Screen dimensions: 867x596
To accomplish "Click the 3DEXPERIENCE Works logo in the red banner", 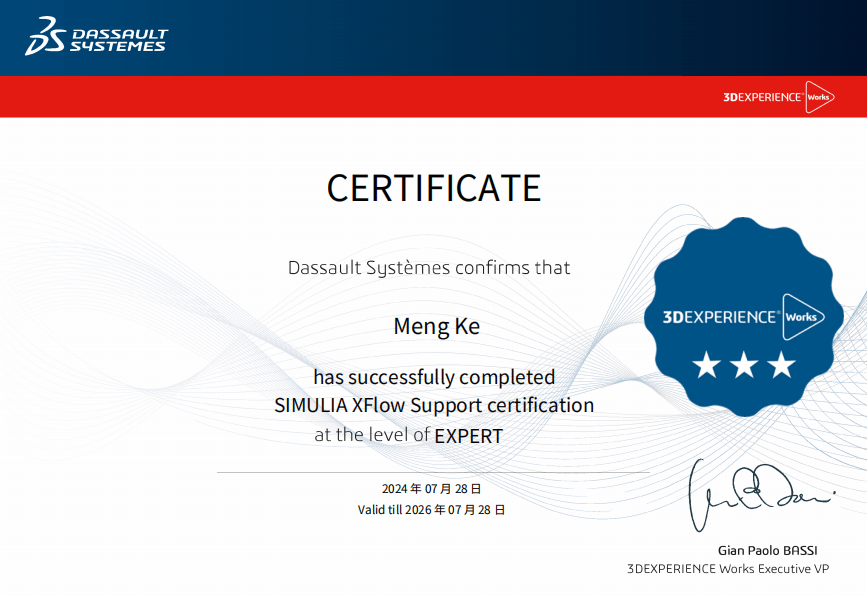I will click(x=779, y=97).
